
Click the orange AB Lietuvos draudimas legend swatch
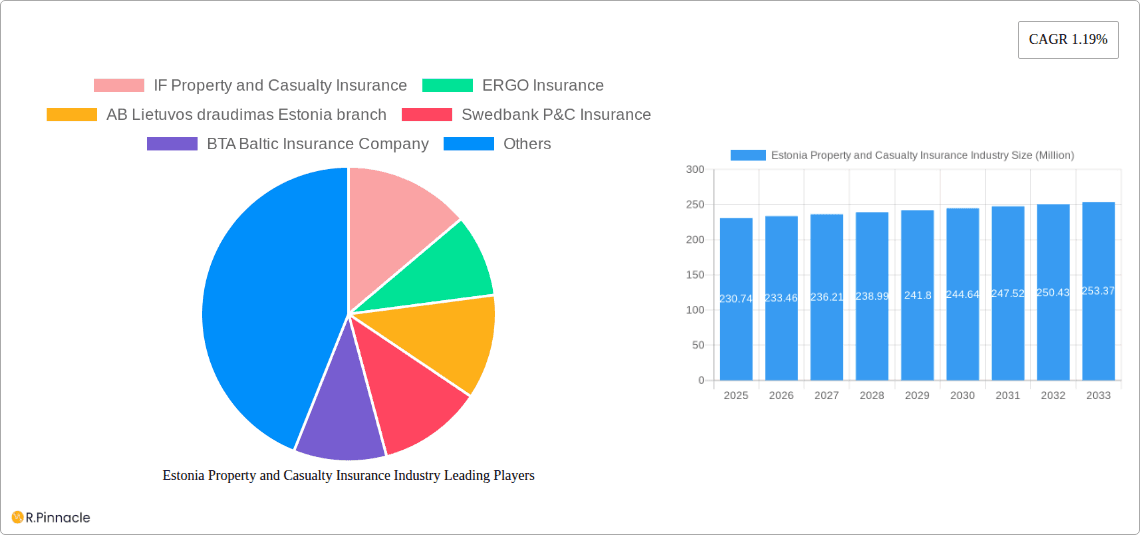coord(71,115)
